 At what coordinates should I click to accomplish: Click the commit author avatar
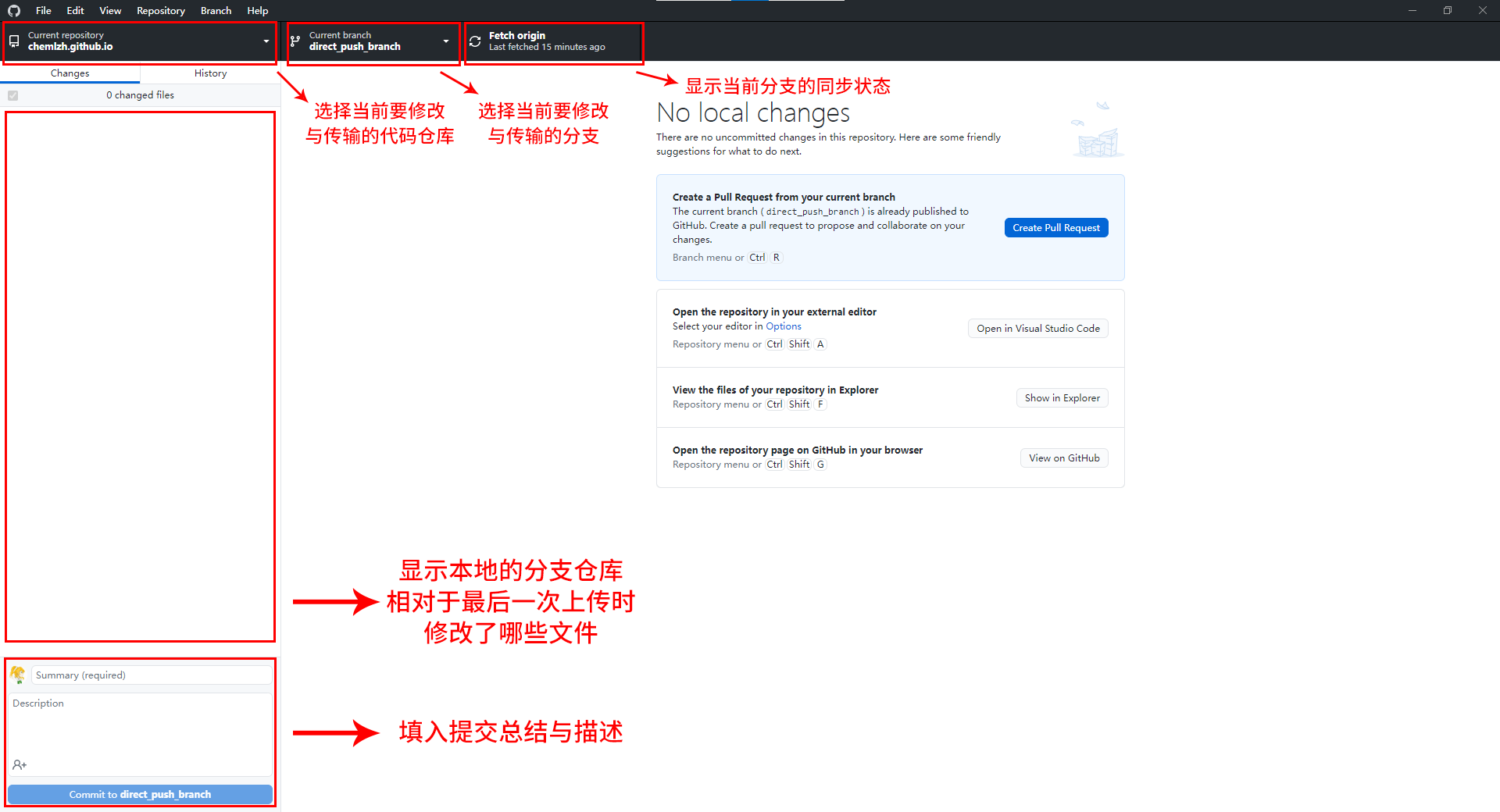[x=18, y=675]
